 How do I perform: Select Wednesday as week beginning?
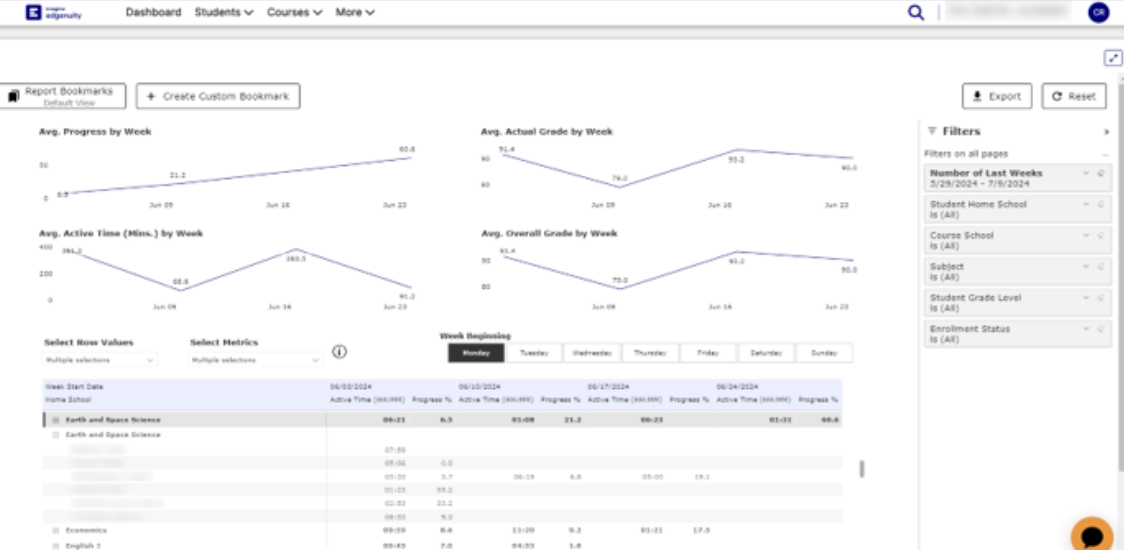pyautogui.click(x=592, y=353)
